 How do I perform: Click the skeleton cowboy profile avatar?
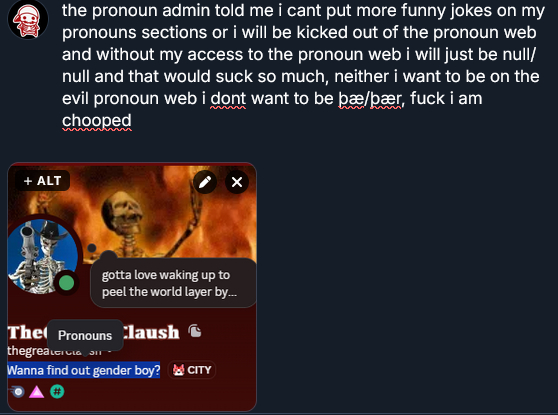pyautogui.click(x=42, y=256)
